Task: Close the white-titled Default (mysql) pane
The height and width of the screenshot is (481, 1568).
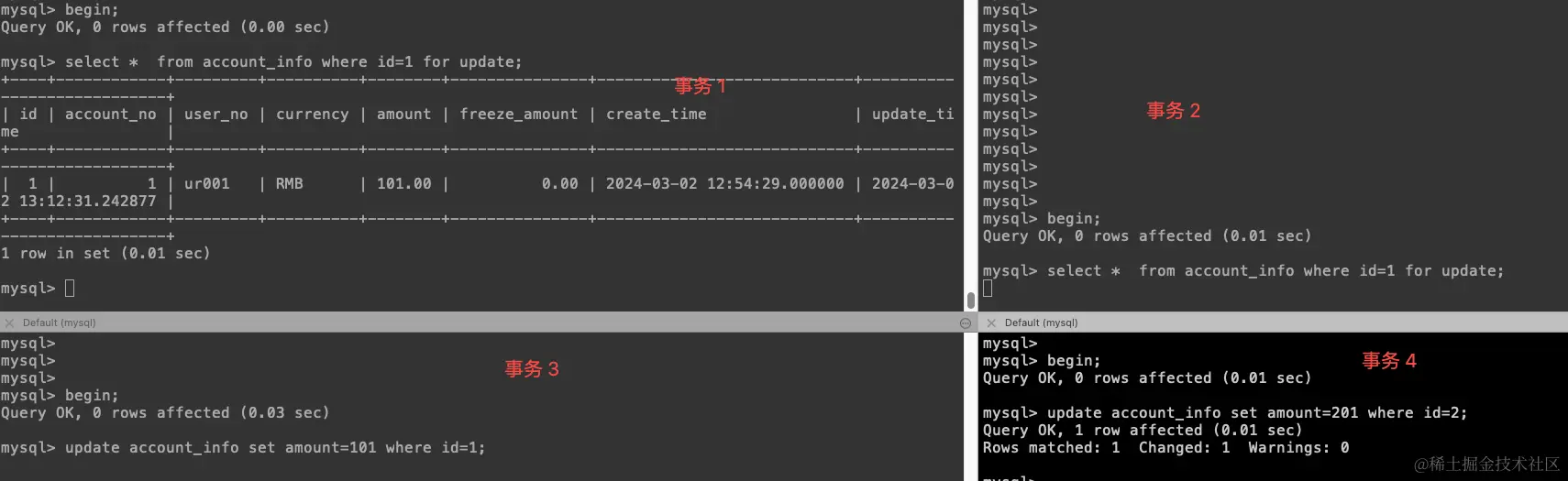Action: [991, 322]
